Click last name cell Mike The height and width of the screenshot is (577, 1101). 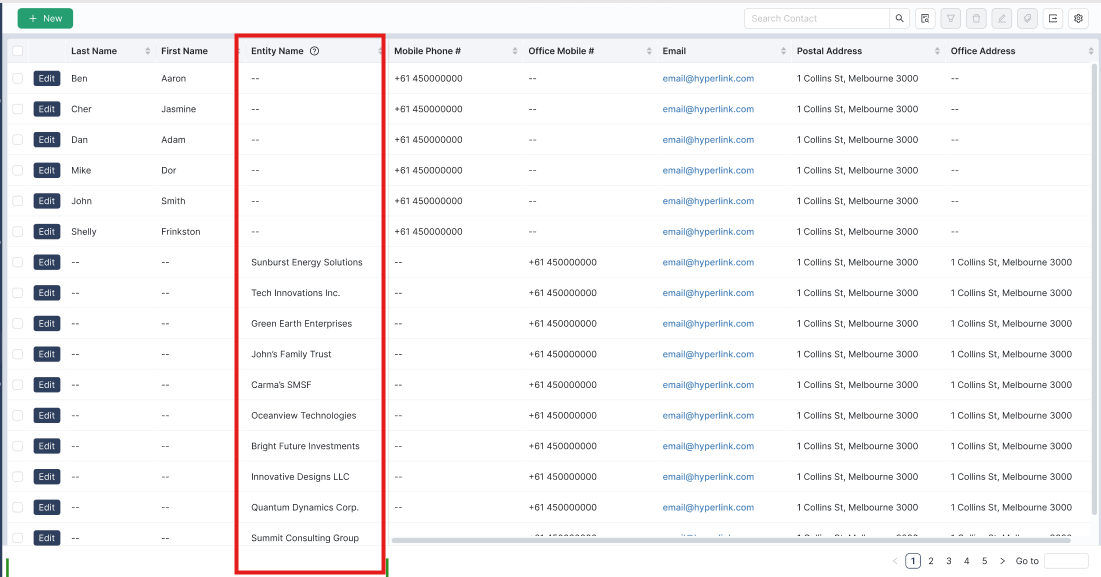click(x=81, y=171)
